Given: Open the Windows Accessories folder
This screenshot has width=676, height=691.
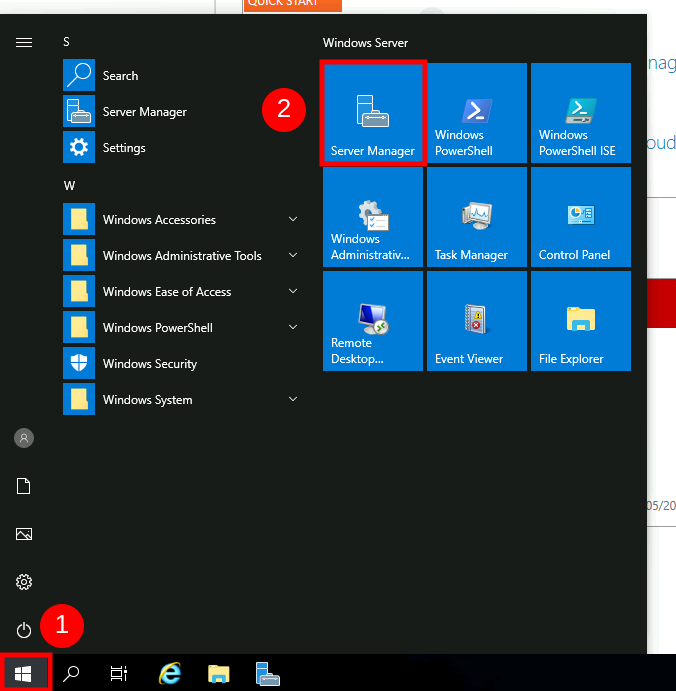Looking at the screenshot, I should [183, 219].
